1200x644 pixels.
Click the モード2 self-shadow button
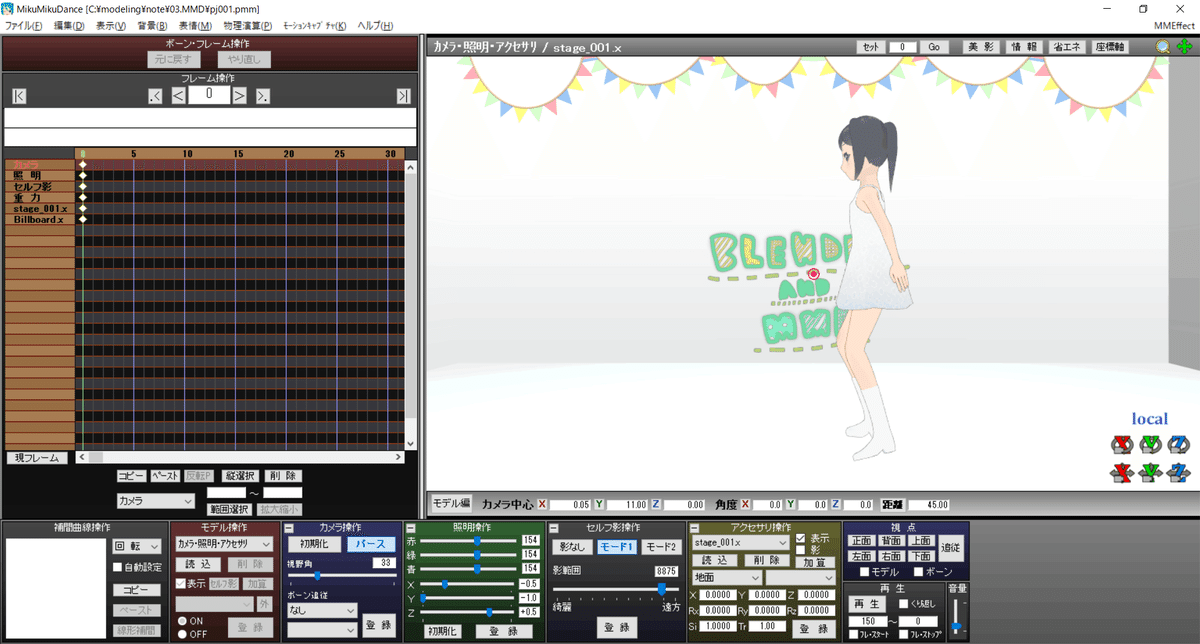[660, 547]
